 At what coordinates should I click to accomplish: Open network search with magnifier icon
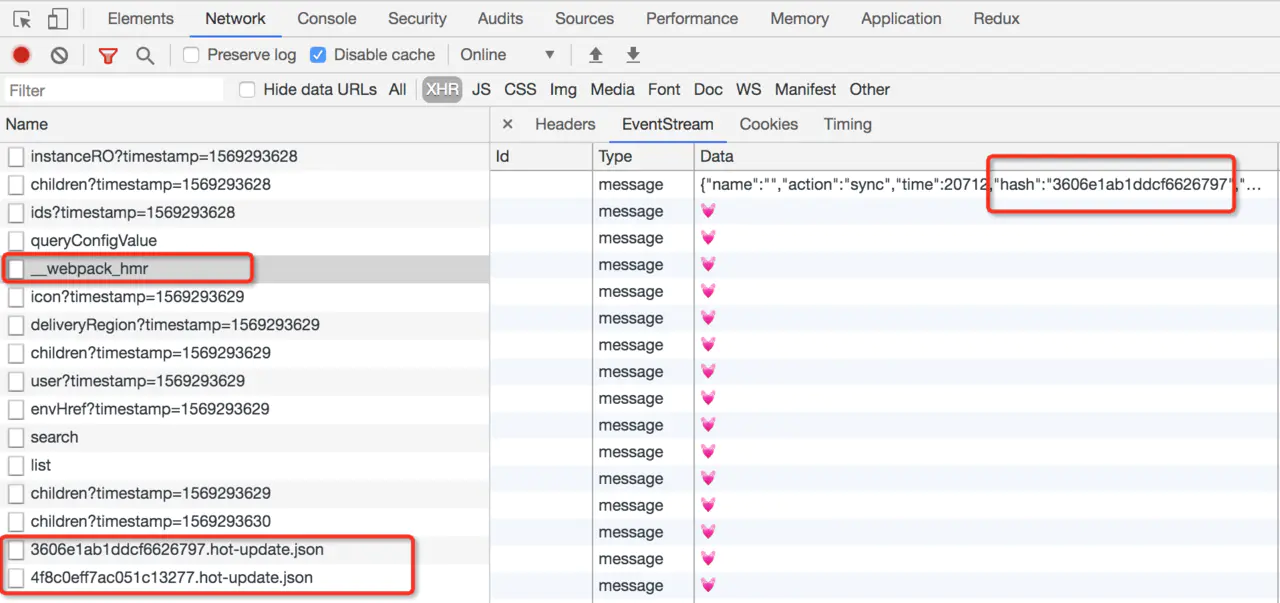click(145, 55)
